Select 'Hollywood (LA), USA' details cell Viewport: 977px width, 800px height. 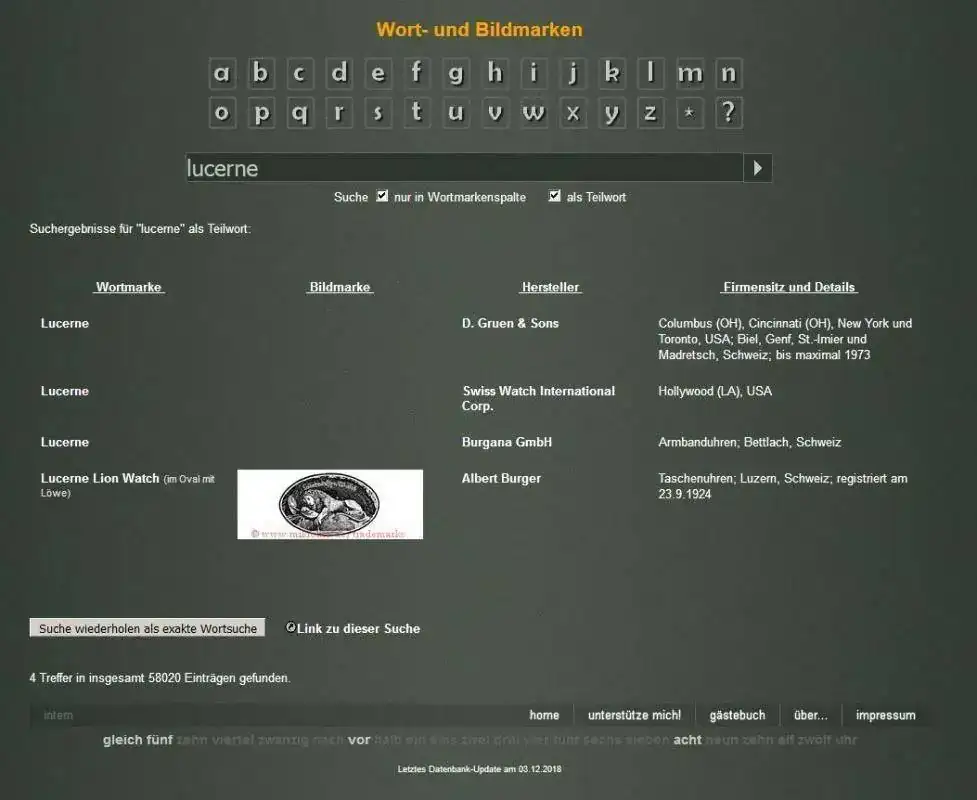point(715,391)
